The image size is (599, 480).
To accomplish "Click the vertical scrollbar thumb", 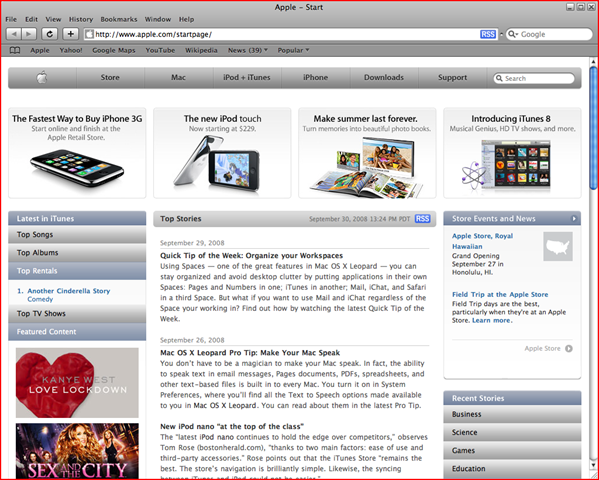I will pos(593,128).
